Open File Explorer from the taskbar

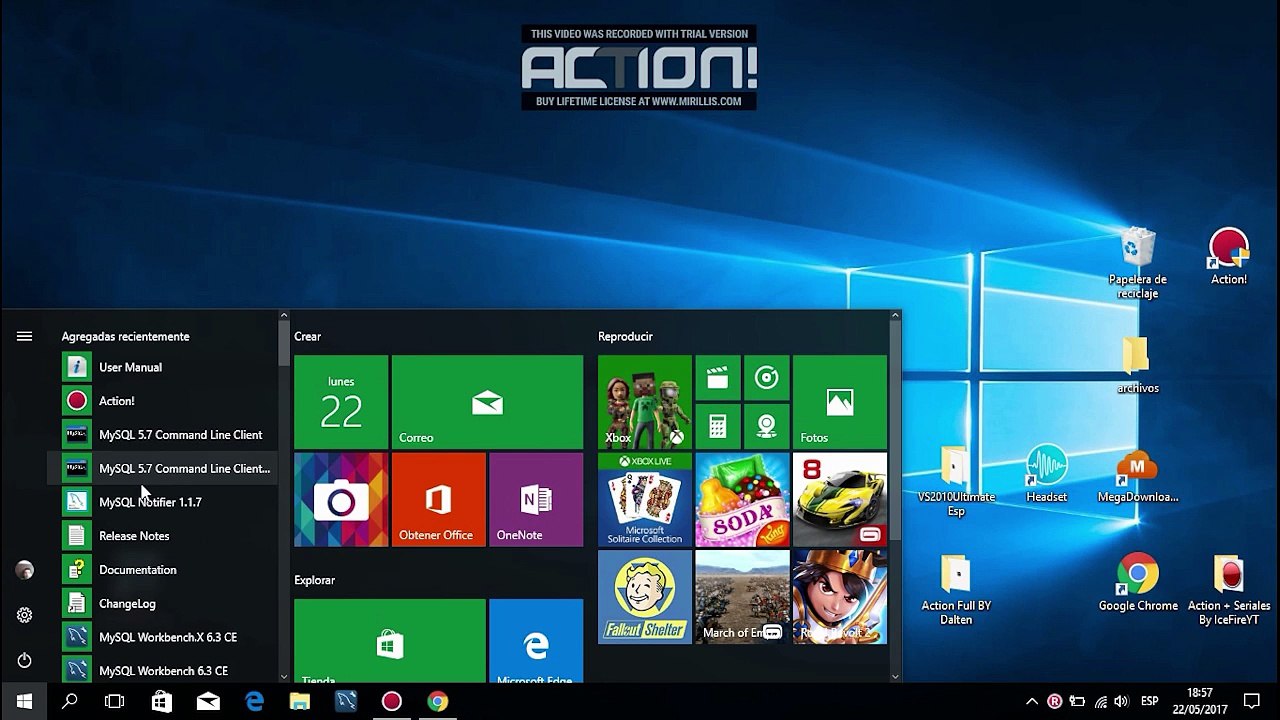(300, 701)
